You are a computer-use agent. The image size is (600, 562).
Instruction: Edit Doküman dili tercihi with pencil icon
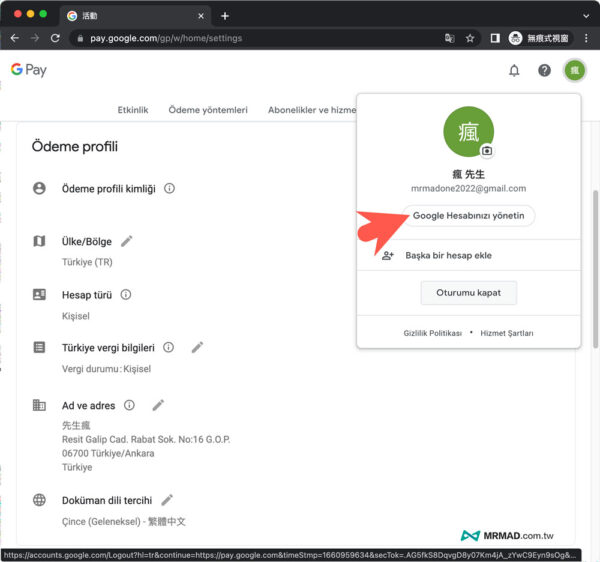coord(167,499)
